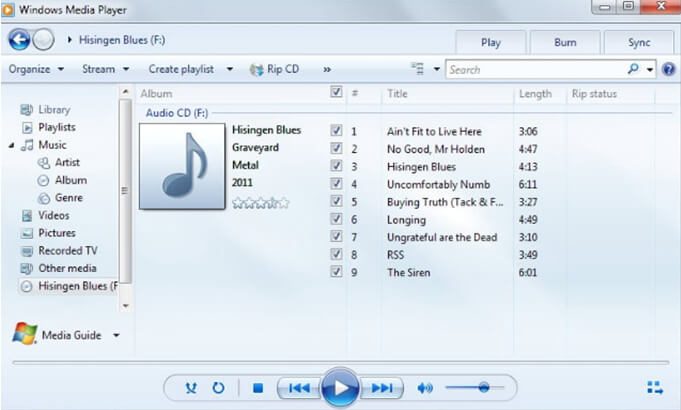Turn repeat on
Viewport: 681px width, 410px height.
pyautogui.click(x=218, y=388)
